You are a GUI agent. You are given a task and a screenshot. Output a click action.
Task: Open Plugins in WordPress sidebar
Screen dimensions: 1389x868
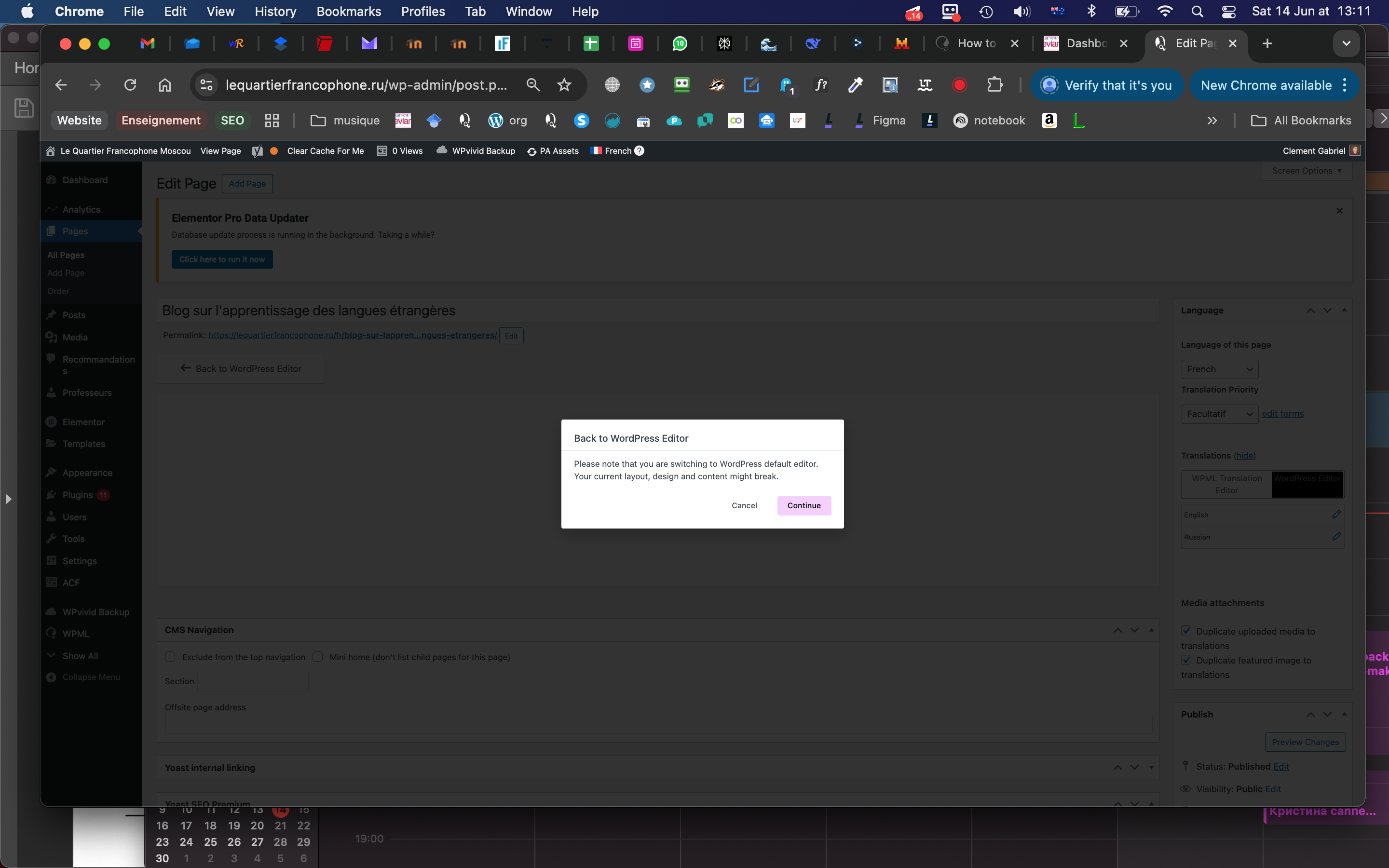click(x=78, y=495)
